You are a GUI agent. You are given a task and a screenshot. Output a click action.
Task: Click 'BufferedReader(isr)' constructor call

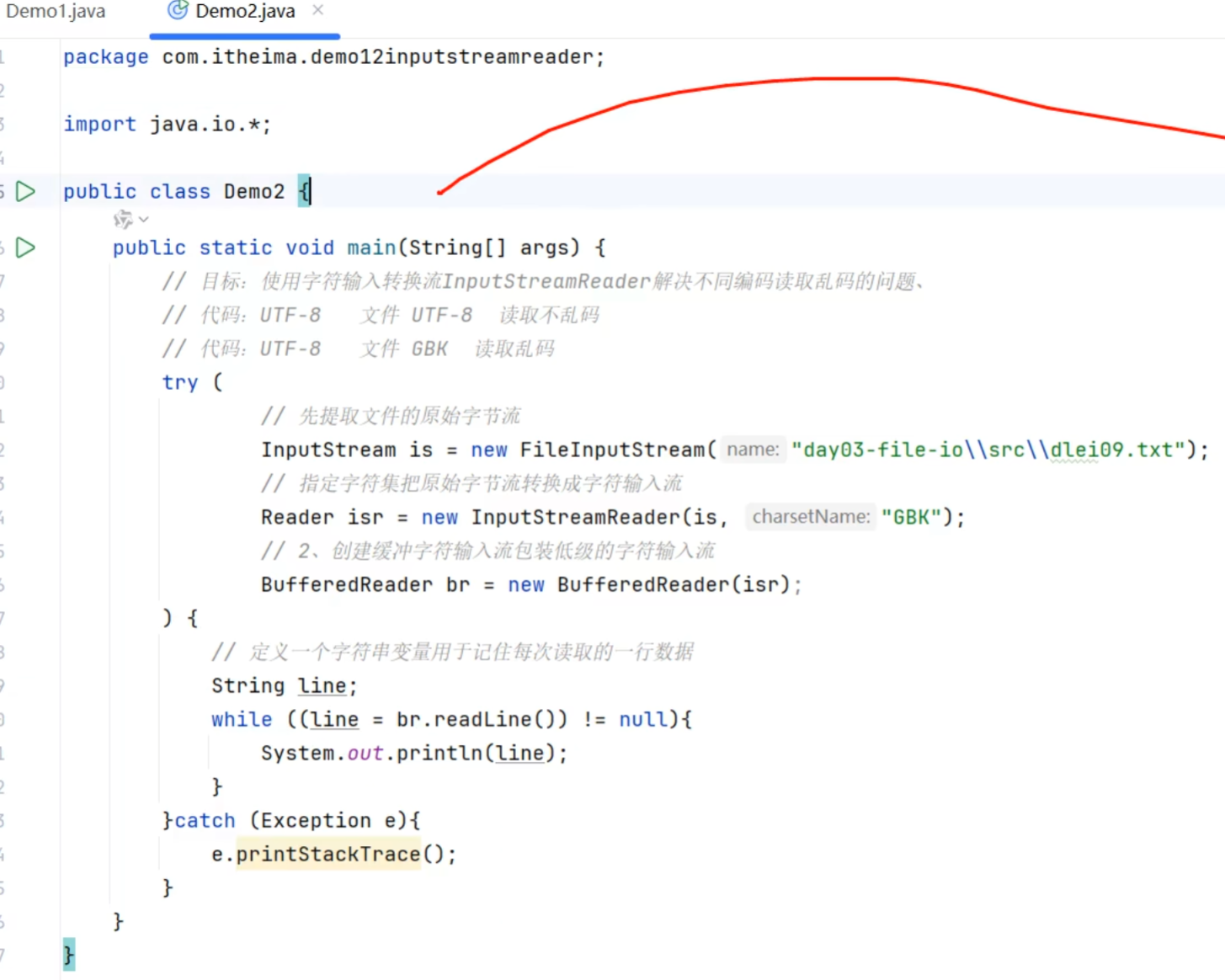pos(674,585)
